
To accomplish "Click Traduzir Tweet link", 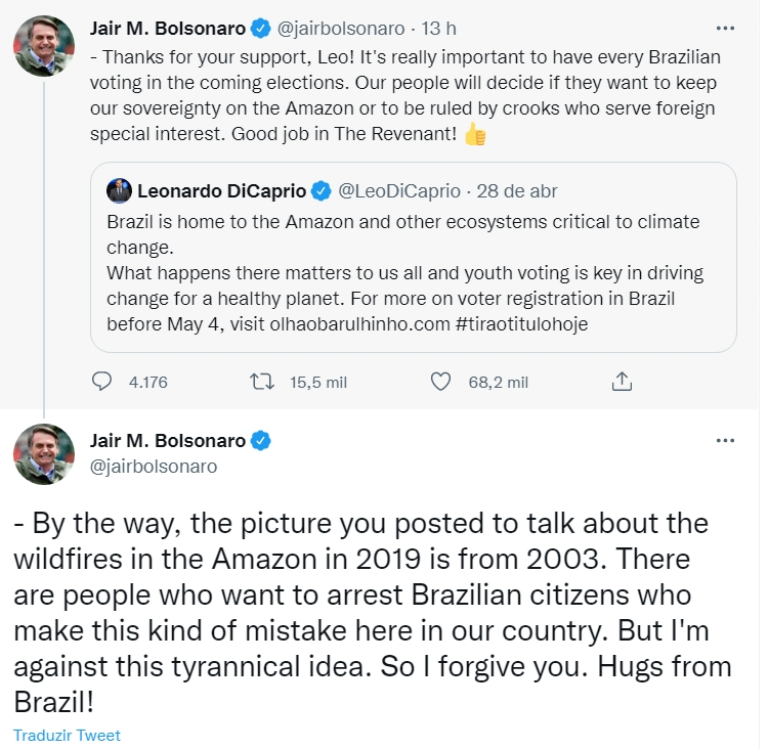I will pos(67,735).
